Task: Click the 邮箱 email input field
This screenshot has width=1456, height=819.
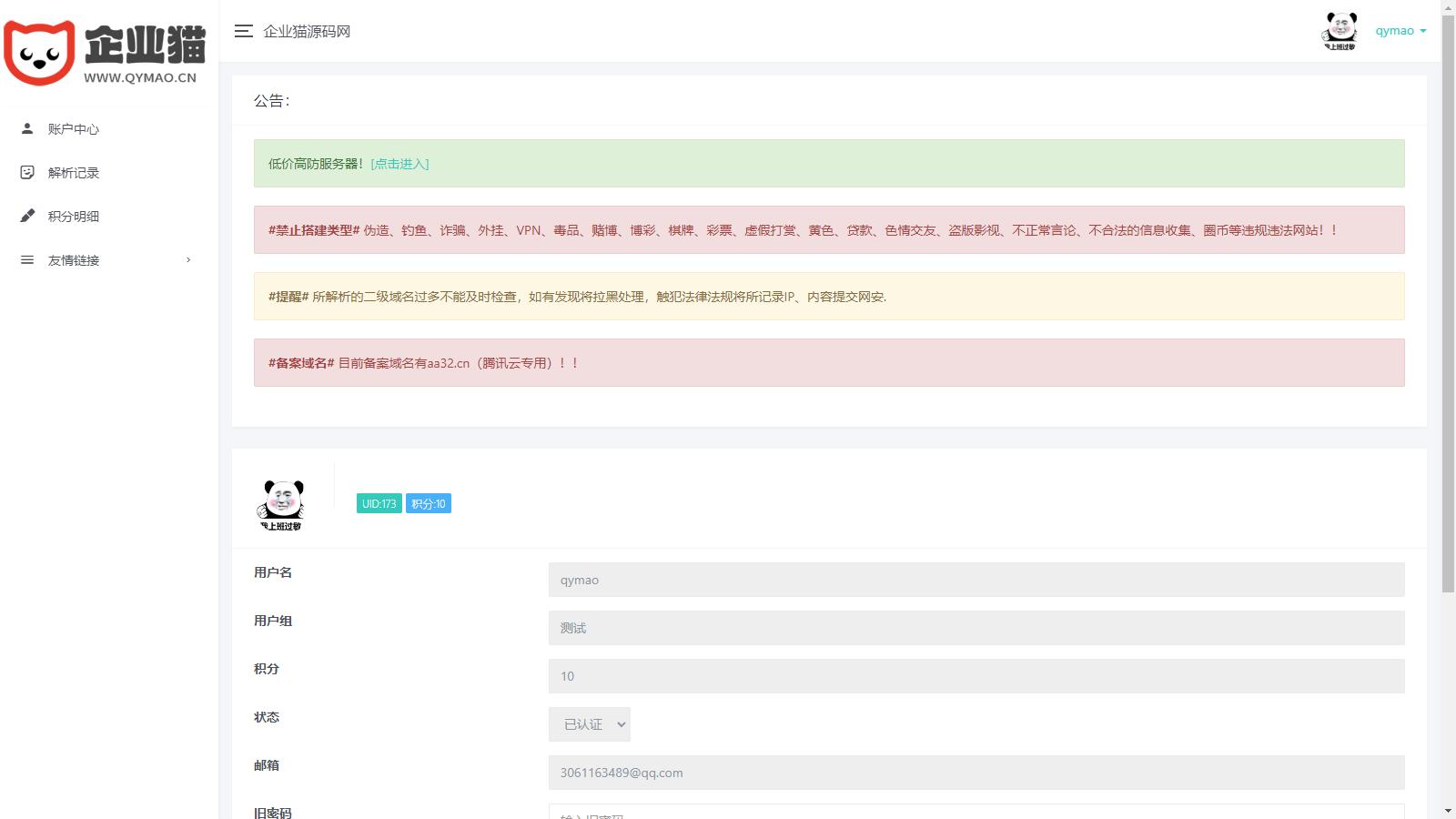Action: click(976, 773)
